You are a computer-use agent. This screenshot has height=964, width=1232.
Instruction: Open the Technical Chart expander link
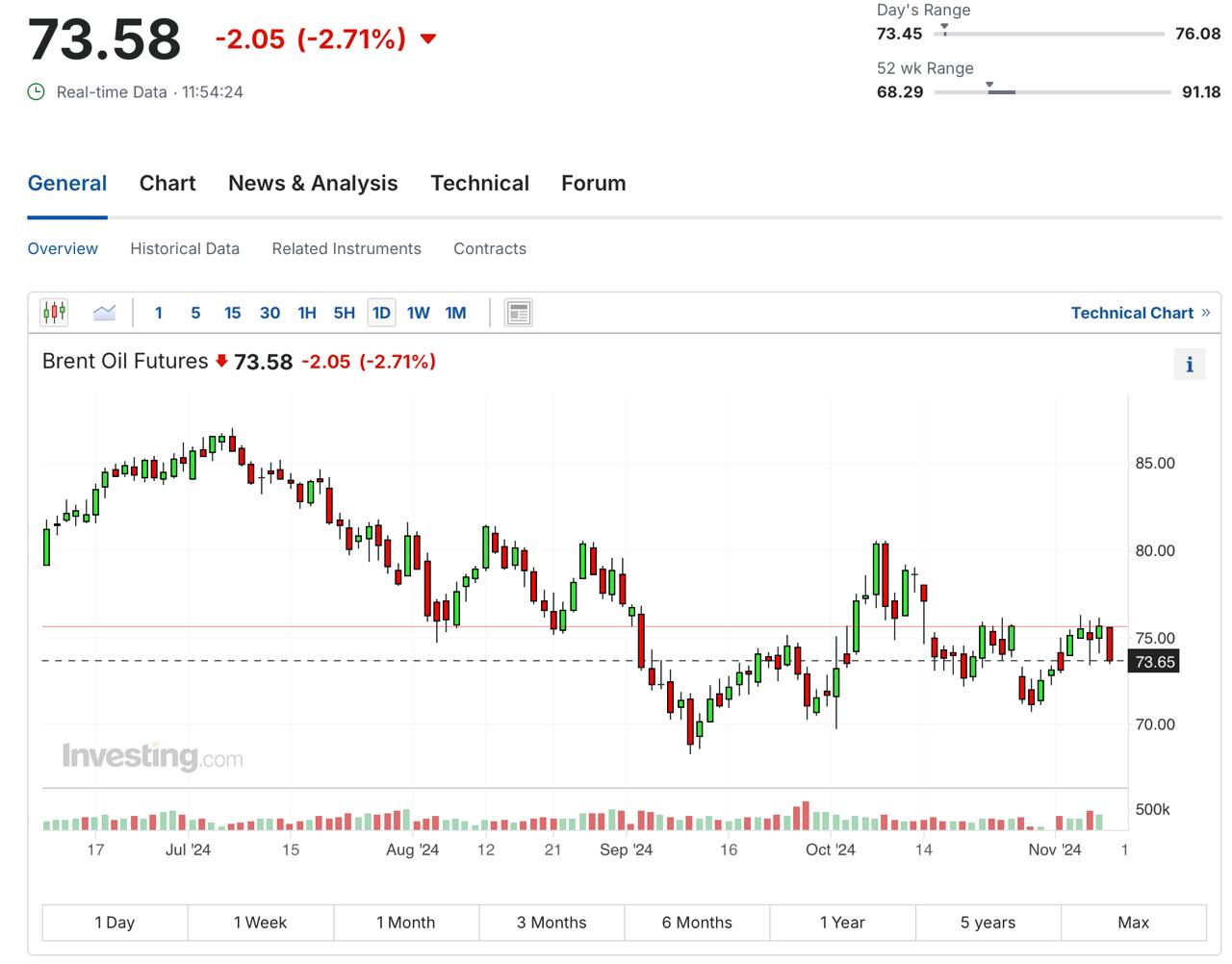[x=1140, y=313]
